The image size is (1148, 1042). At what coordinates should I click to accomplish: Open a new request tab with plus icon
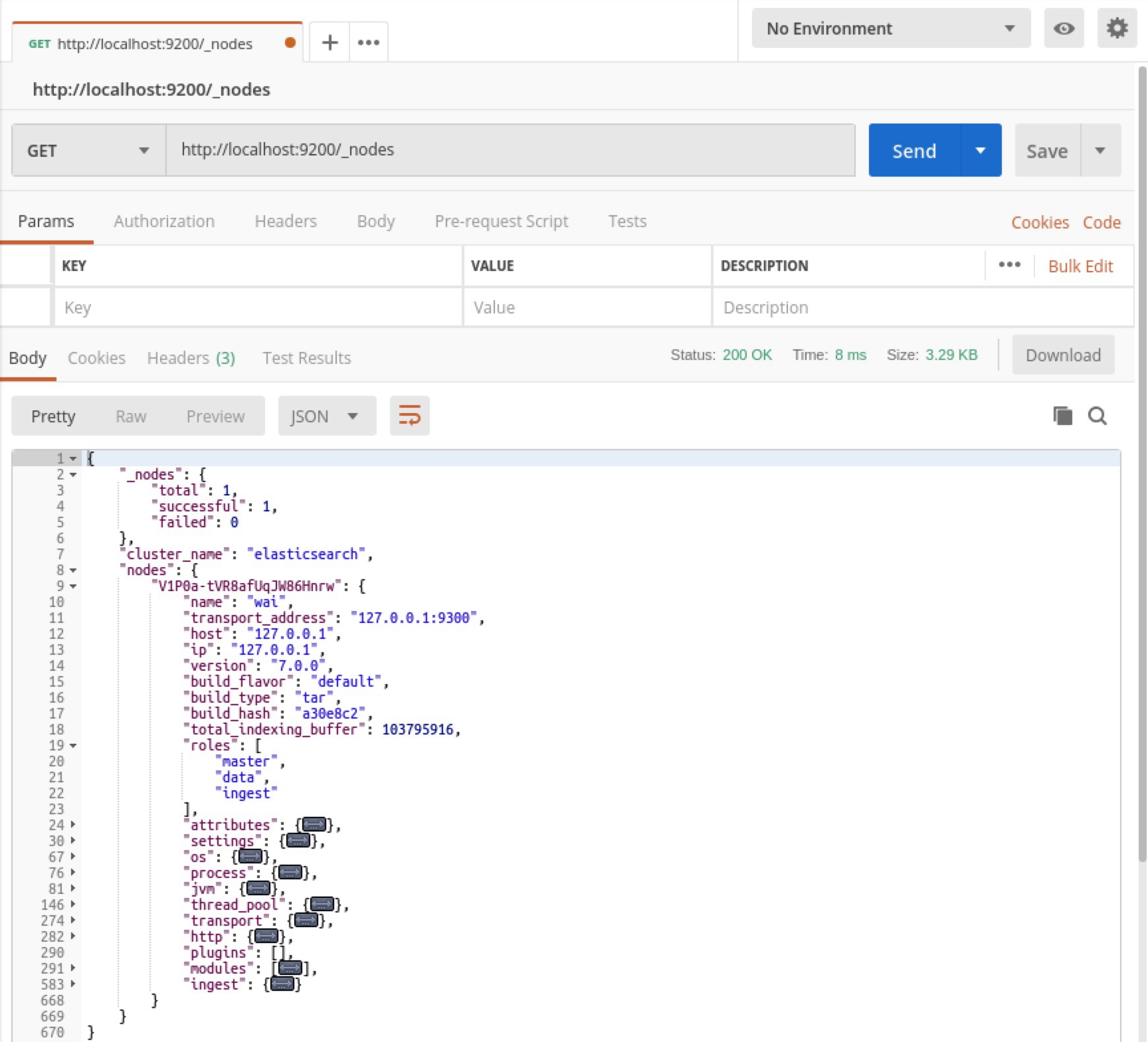[330, 43]
